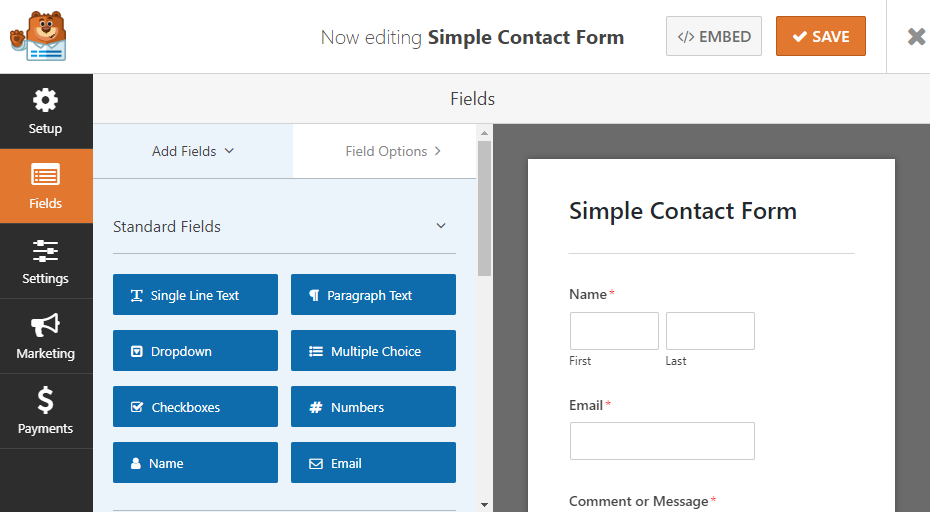The image size is (930, 512).
Task: Click the First name input box
Action: [614, 331]
